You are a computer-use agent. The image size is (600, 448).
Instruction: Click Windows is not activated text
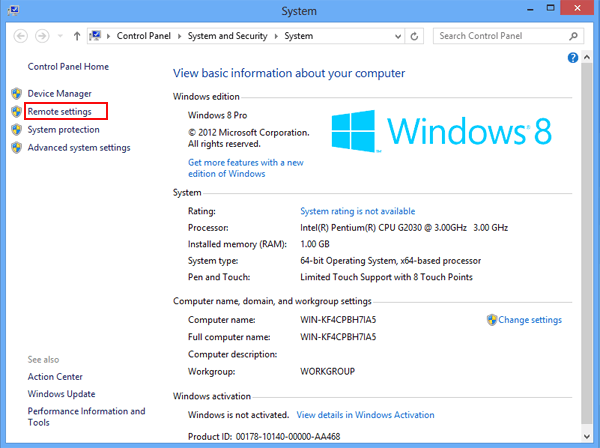pyautogui.click(x=238, y=415)
